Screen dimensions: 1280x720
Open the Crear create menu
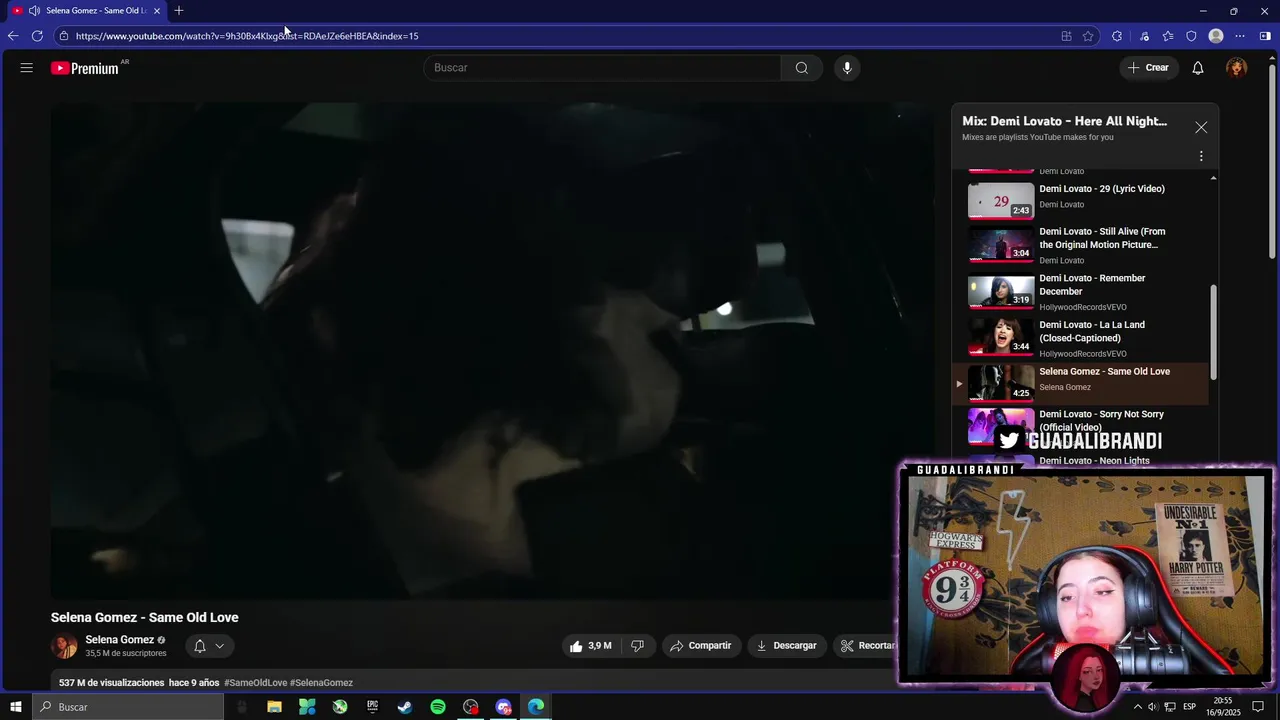[1148, 68]
